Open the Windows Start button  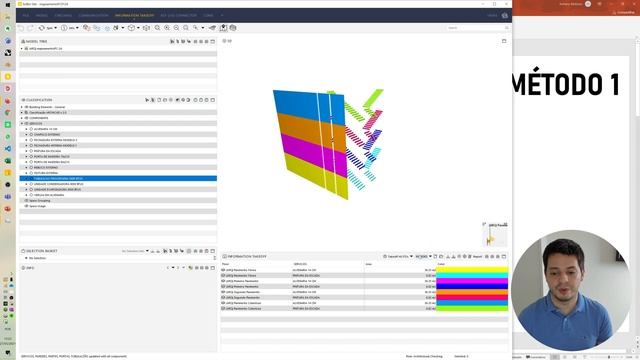(x=8, y=4)
